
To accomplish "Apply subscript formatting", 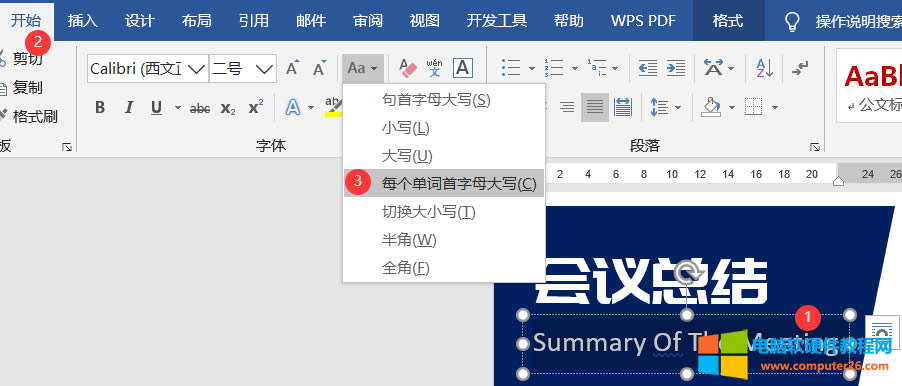I will (x=228, y=108).
